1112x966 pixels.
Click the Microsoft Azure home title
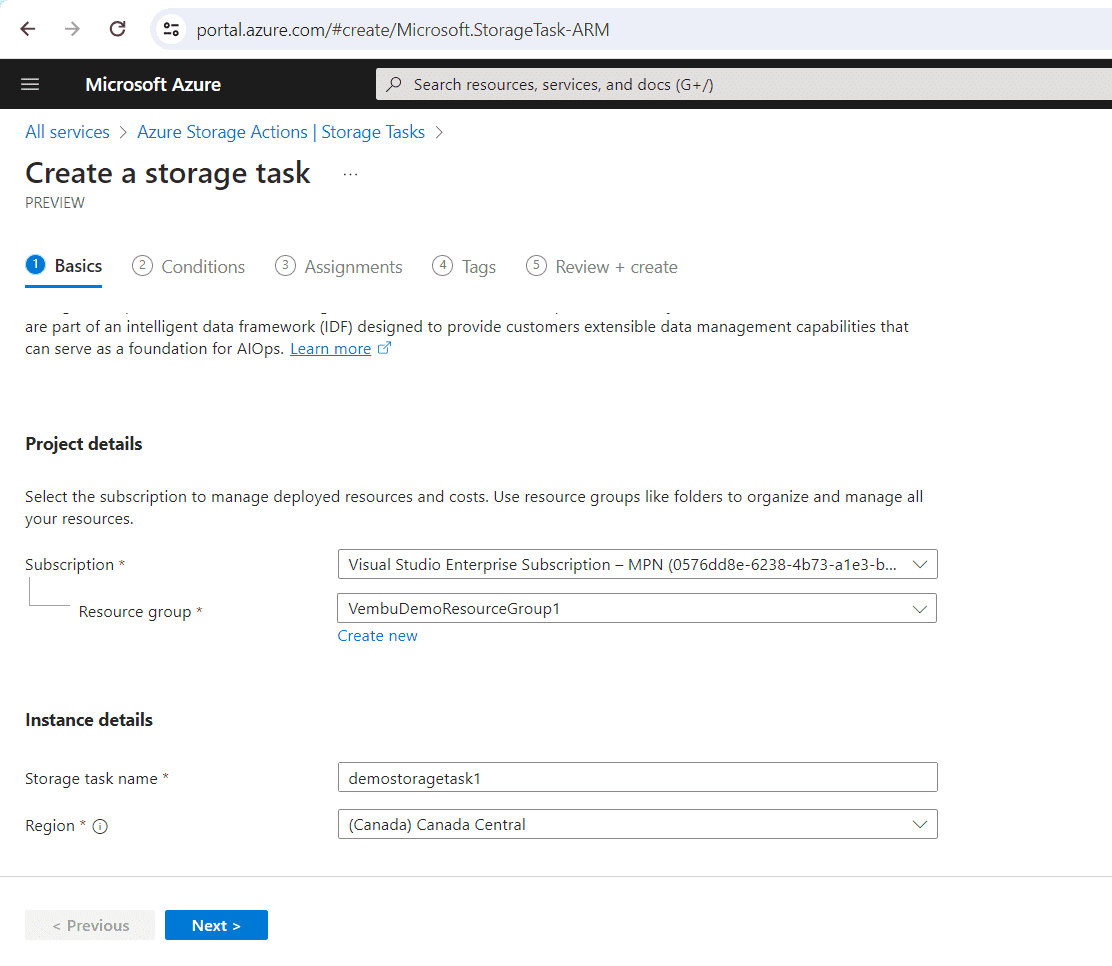[x=153, y=84]
